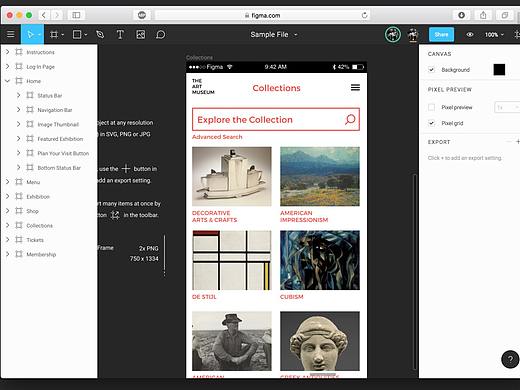
Task: Click the Decorative Arts & Crafts label
Action: pyautogui.click(x=215, y=216)
